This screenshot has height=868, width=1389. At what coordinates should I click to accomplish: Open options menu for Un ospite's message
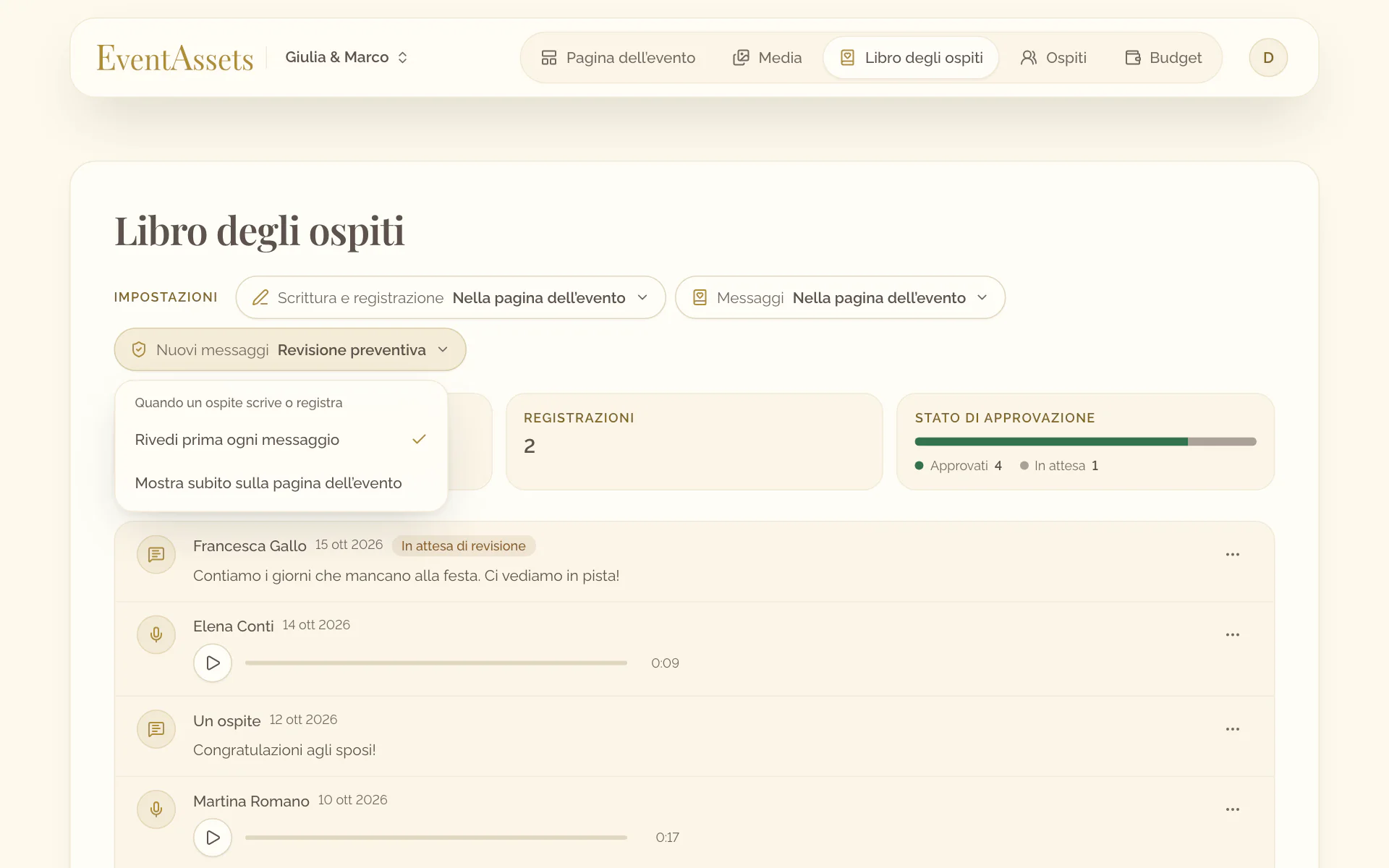click(1233, 729)
